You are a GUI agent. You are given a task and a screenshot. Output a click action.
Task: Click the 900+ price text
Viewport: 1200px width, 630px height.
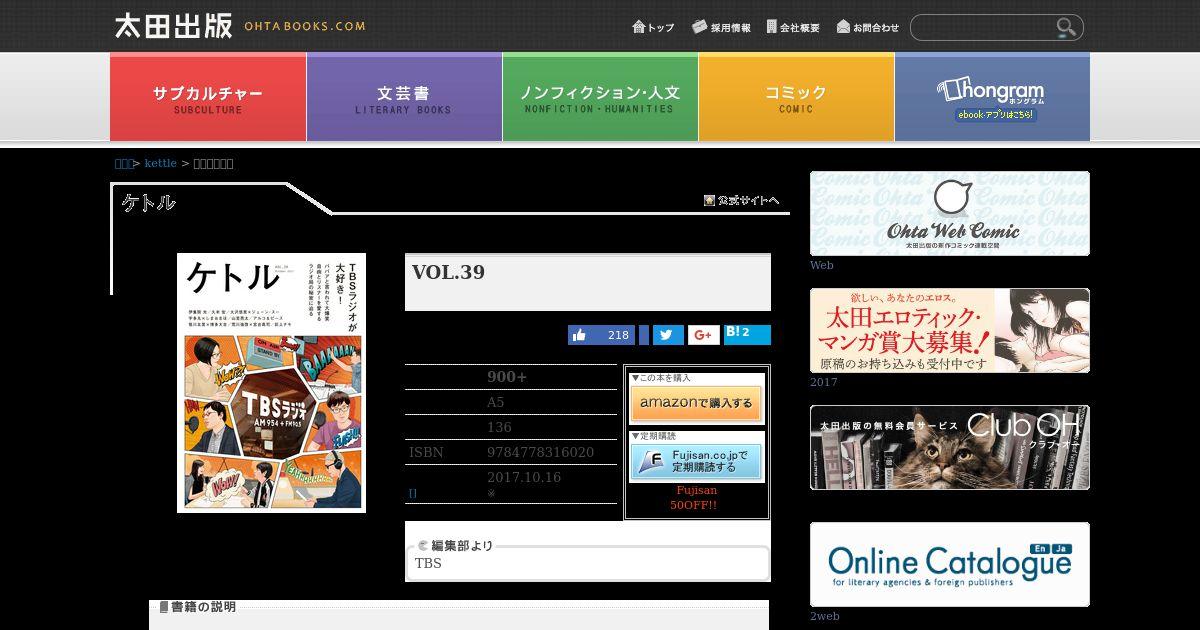tap(507, 376)
